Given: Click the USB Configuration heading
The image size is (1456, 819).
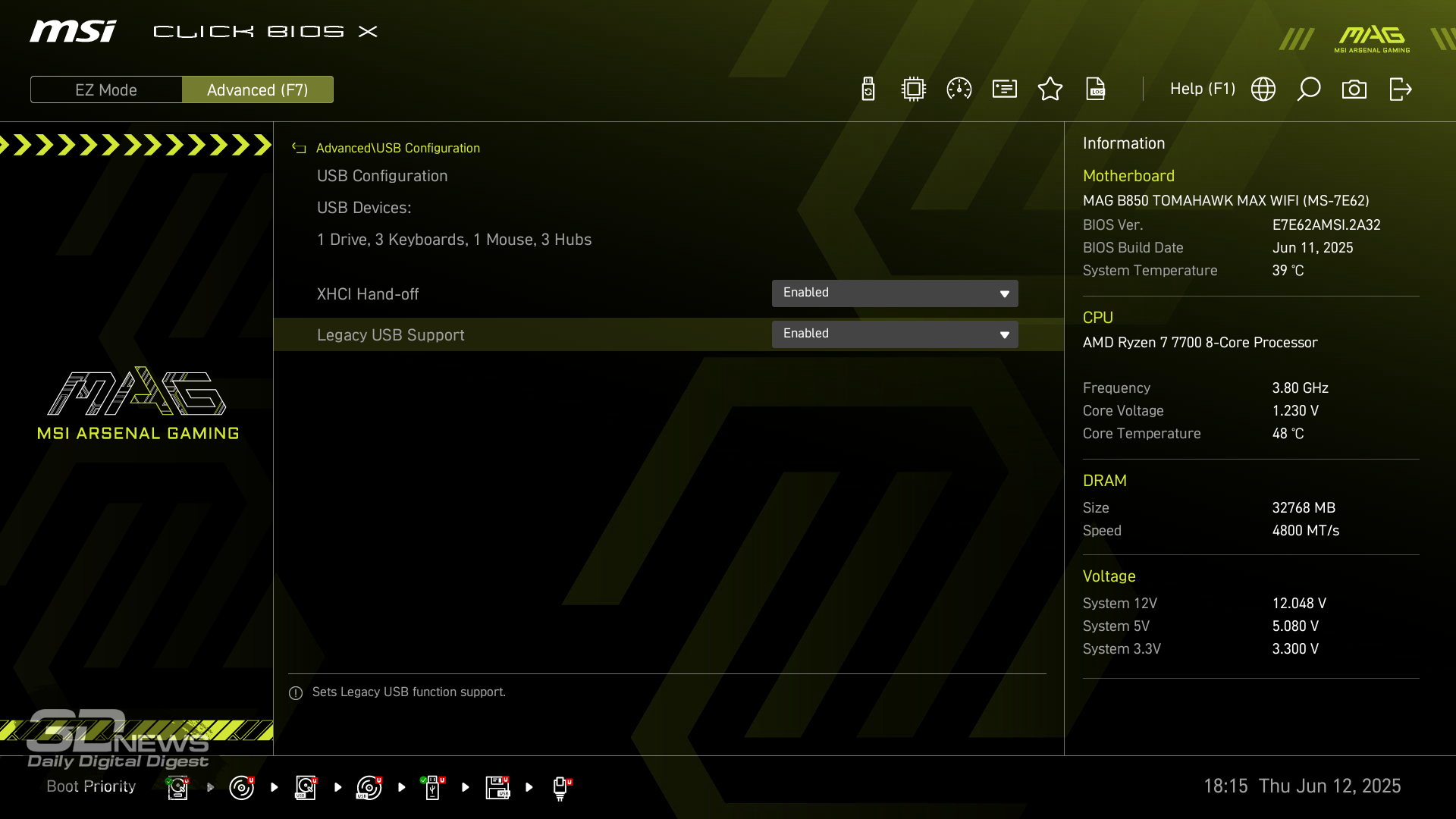Looking at the screenshot, I should pyautogui.click(x=382, y=176).
